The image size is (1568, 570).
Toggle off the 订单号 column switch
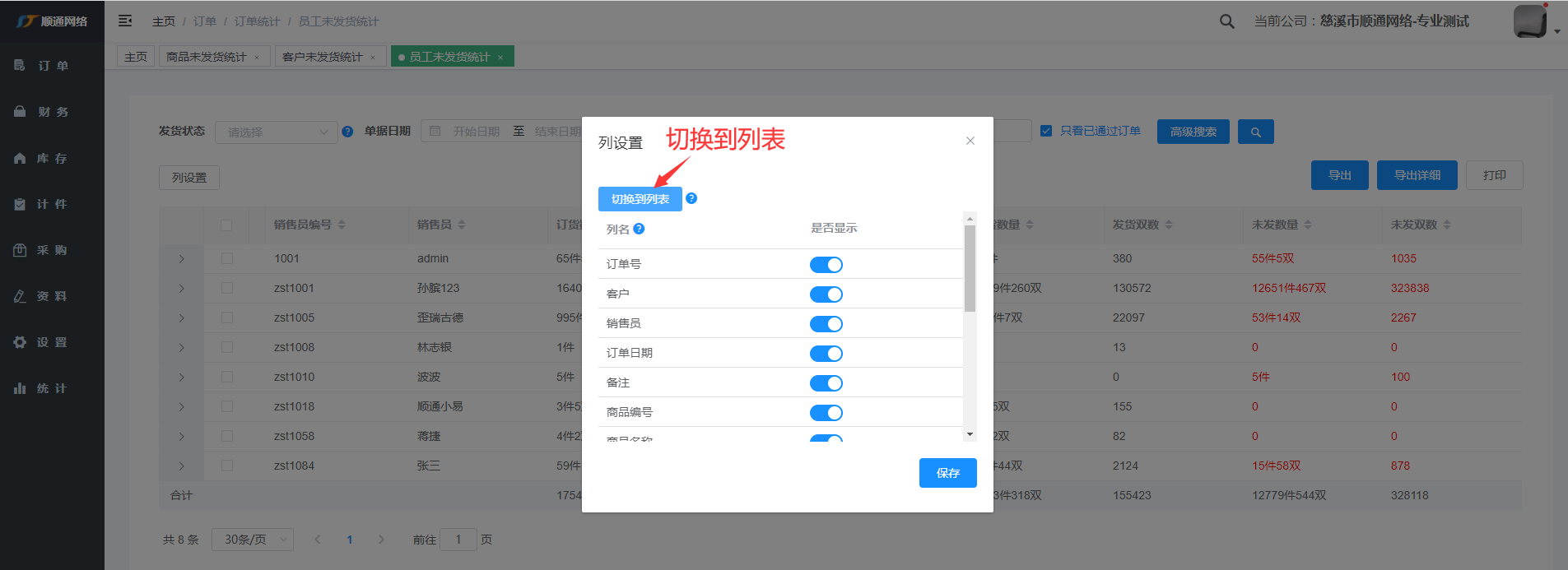click(x=826, y=265)
